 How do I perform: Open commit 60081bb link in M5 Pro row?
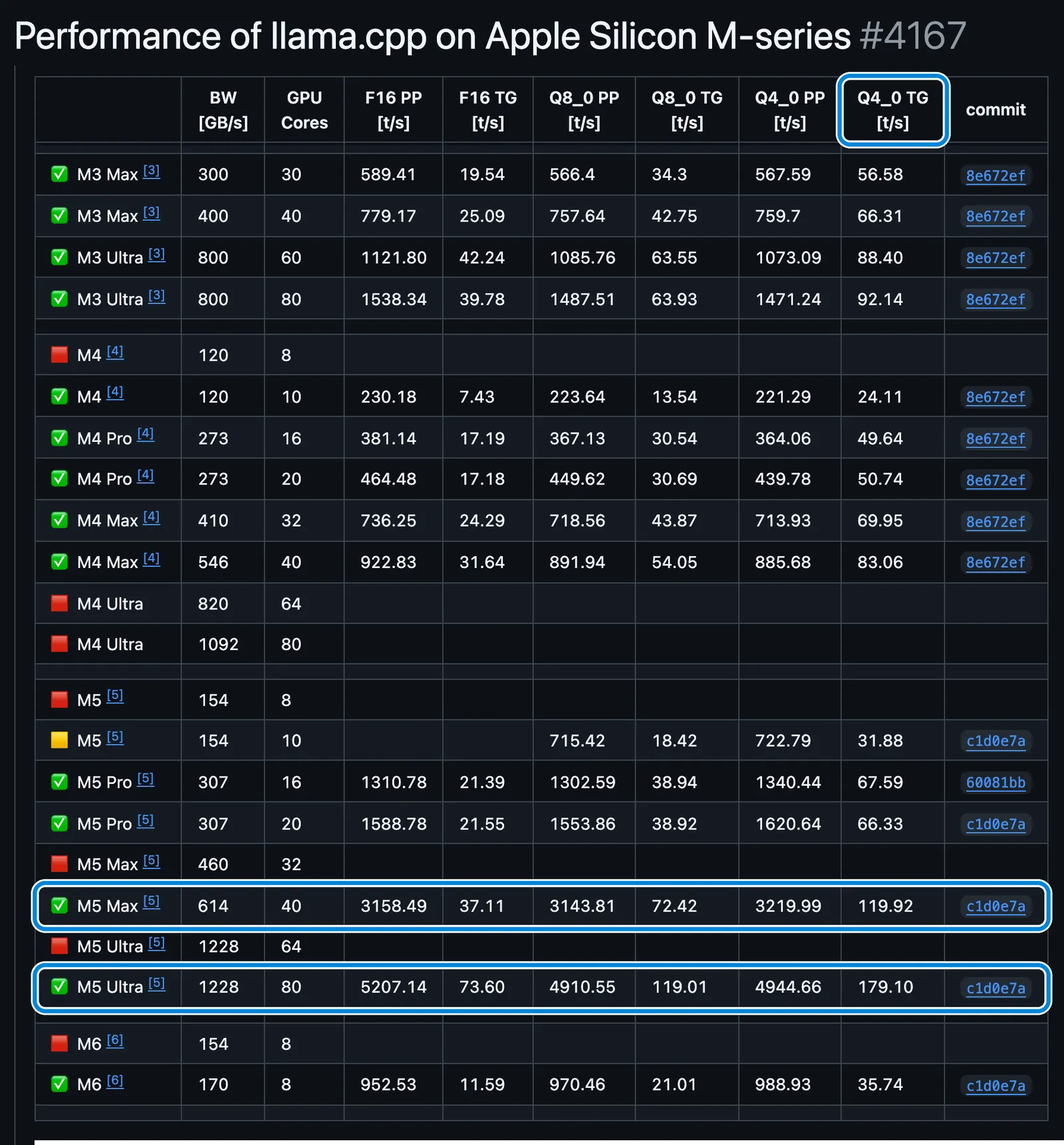[x=996, y=783]
